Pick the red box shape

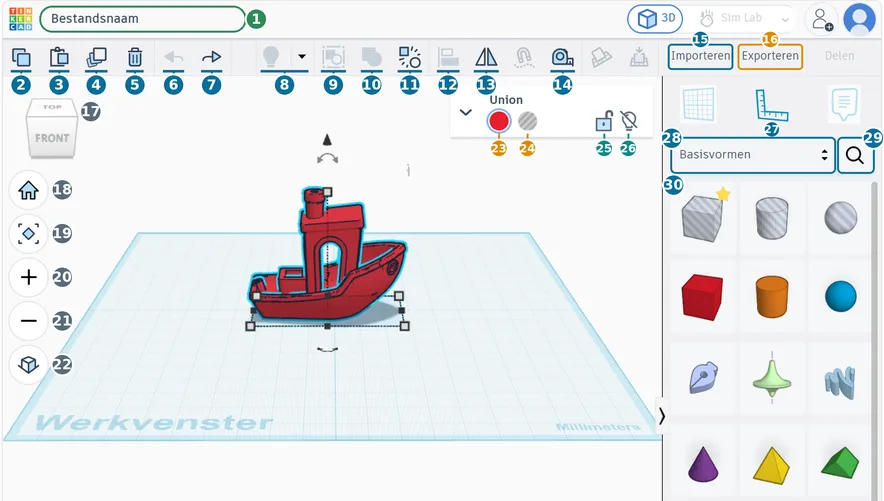[702, 297]
